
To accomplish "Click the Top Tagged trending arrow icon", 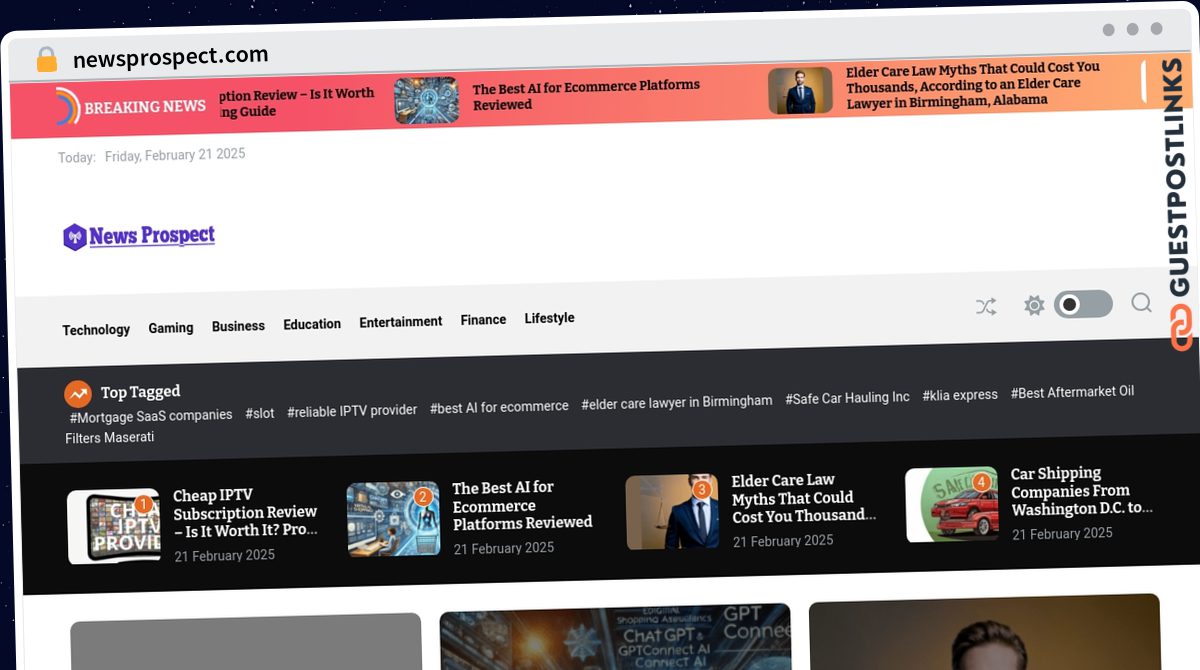I will [x=78, y=394].
